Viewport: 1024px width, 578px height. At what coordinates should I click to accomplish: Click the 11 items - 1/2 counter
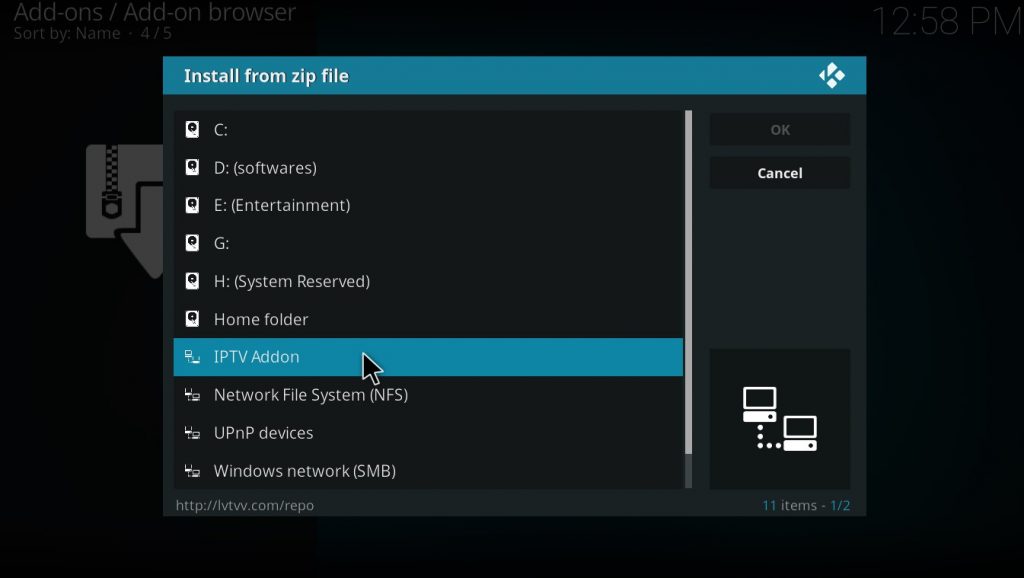(806, 505)
